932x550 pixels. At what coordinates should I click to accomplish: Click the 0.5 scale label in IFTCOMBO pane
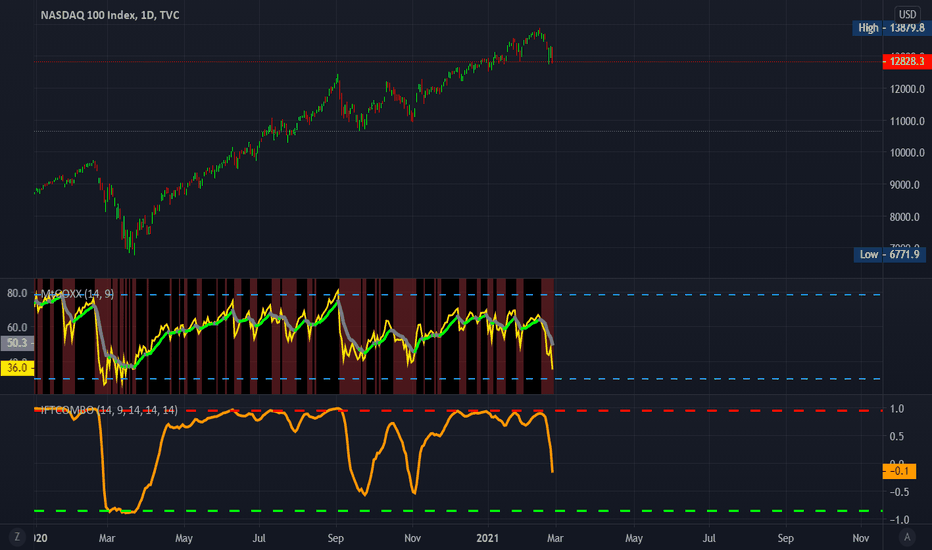pyautogui.click(x=897, y=436)
